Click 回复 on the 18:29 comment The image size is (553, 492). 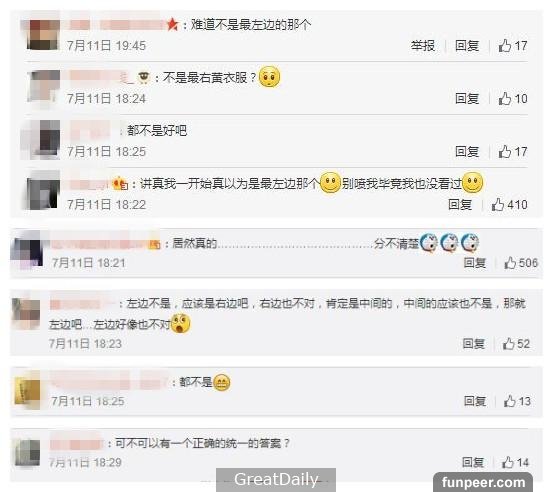point(473,462)
